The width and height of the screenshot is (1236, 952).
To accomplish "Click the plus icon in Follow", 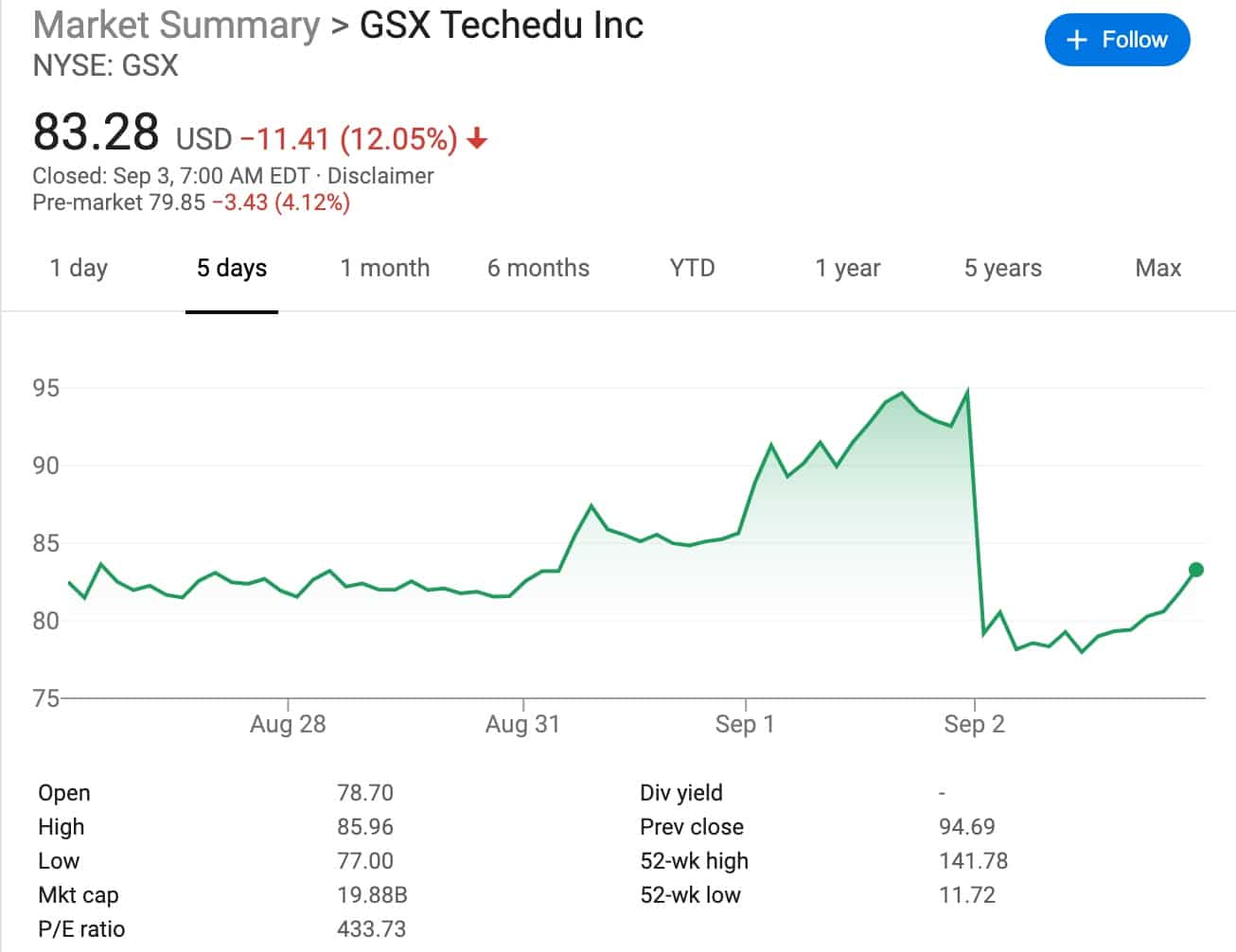I will click(1076, 40).
